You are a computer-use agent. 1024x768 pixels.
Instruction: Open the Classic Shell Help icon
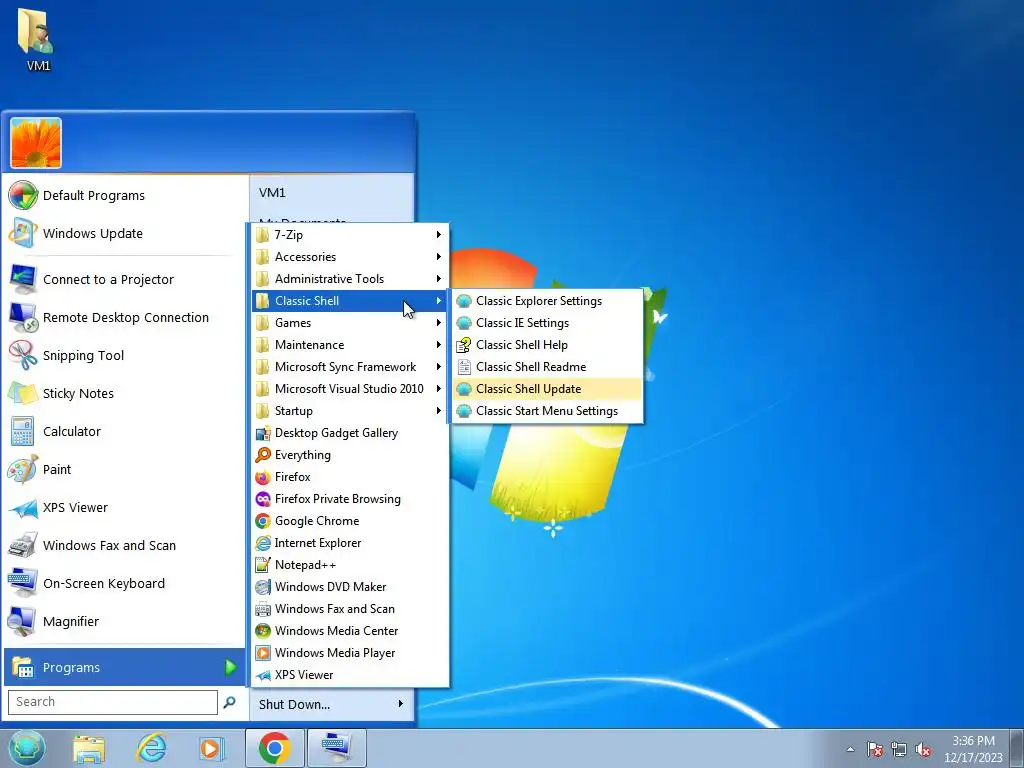point(464,345)
